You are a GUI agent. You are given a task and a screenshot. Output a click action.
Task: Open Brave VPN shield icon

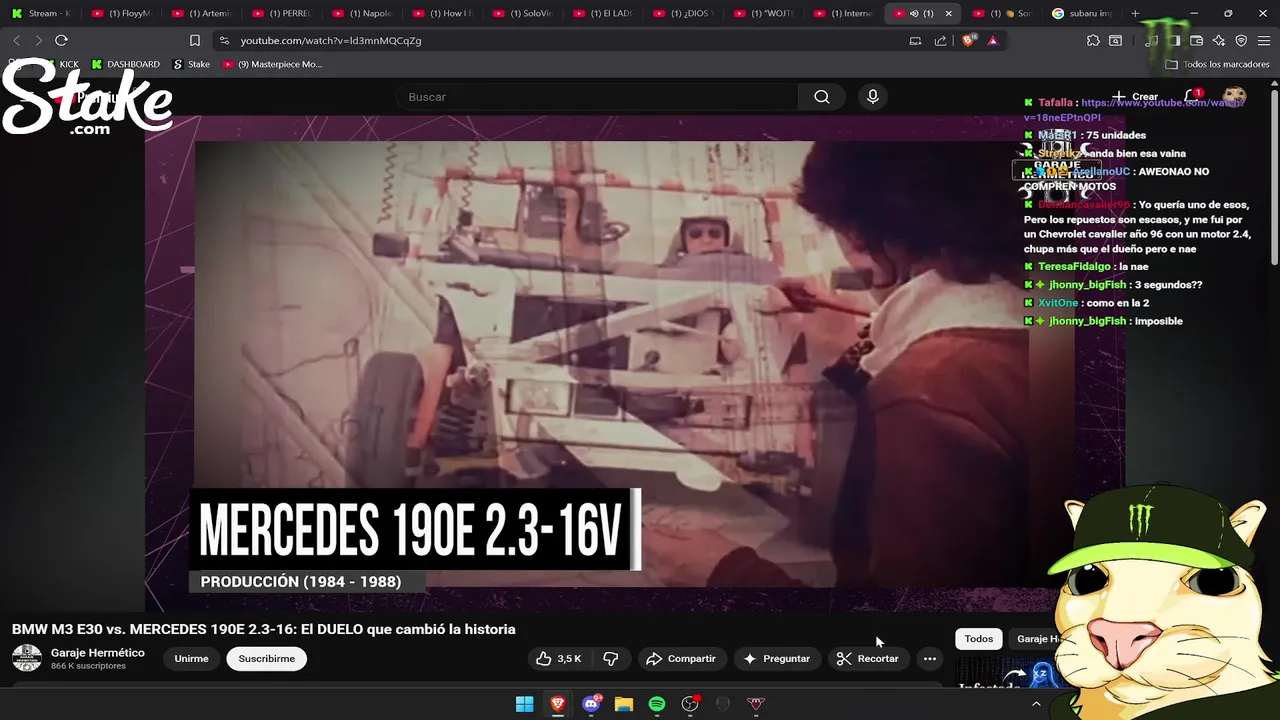(x=1241, y=40)
